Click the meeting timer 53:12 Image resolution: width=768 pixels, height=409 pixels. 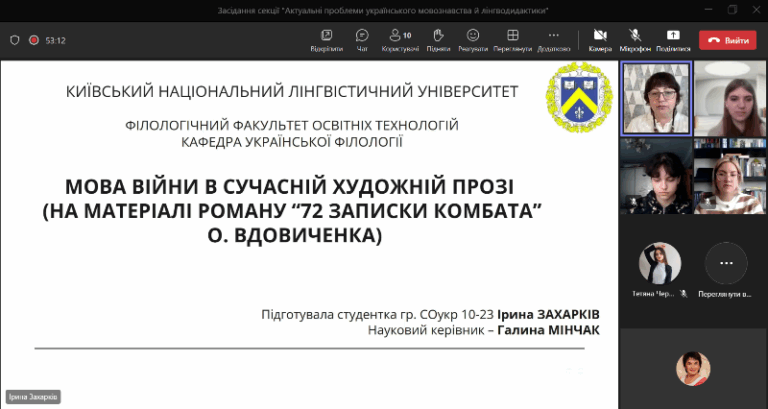click(55, 40)
